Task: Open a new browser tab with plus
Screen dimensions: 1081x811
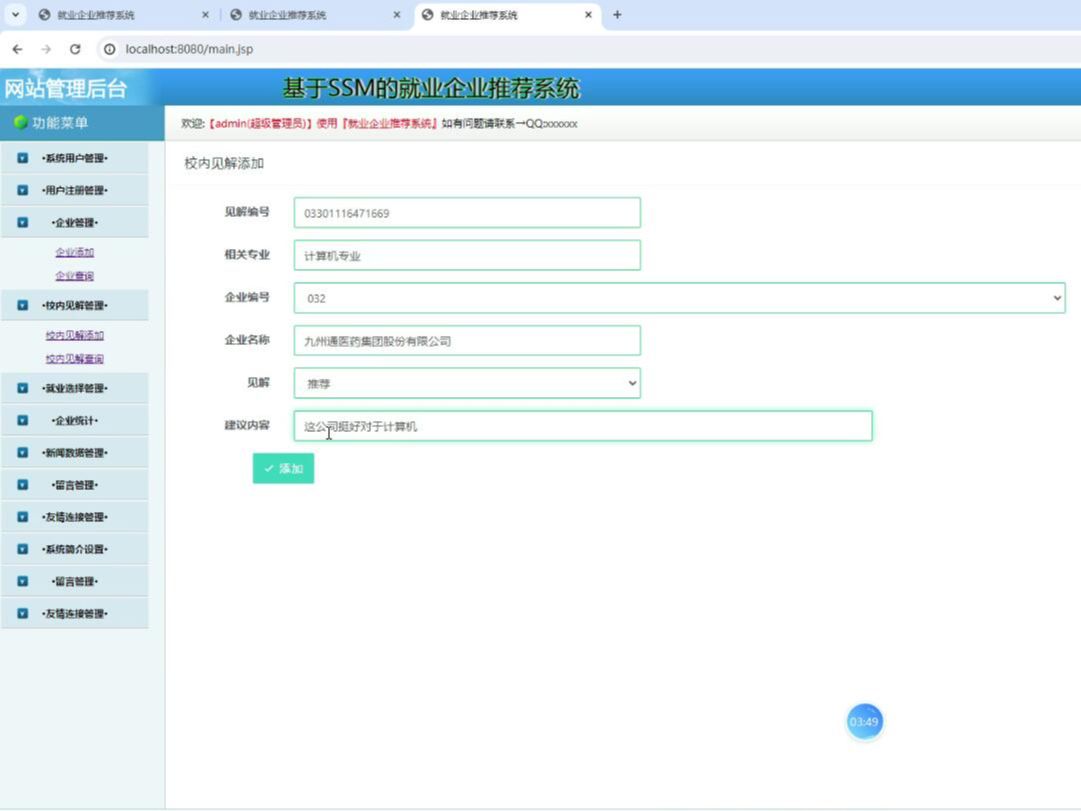Action: [x=617, y=14]
